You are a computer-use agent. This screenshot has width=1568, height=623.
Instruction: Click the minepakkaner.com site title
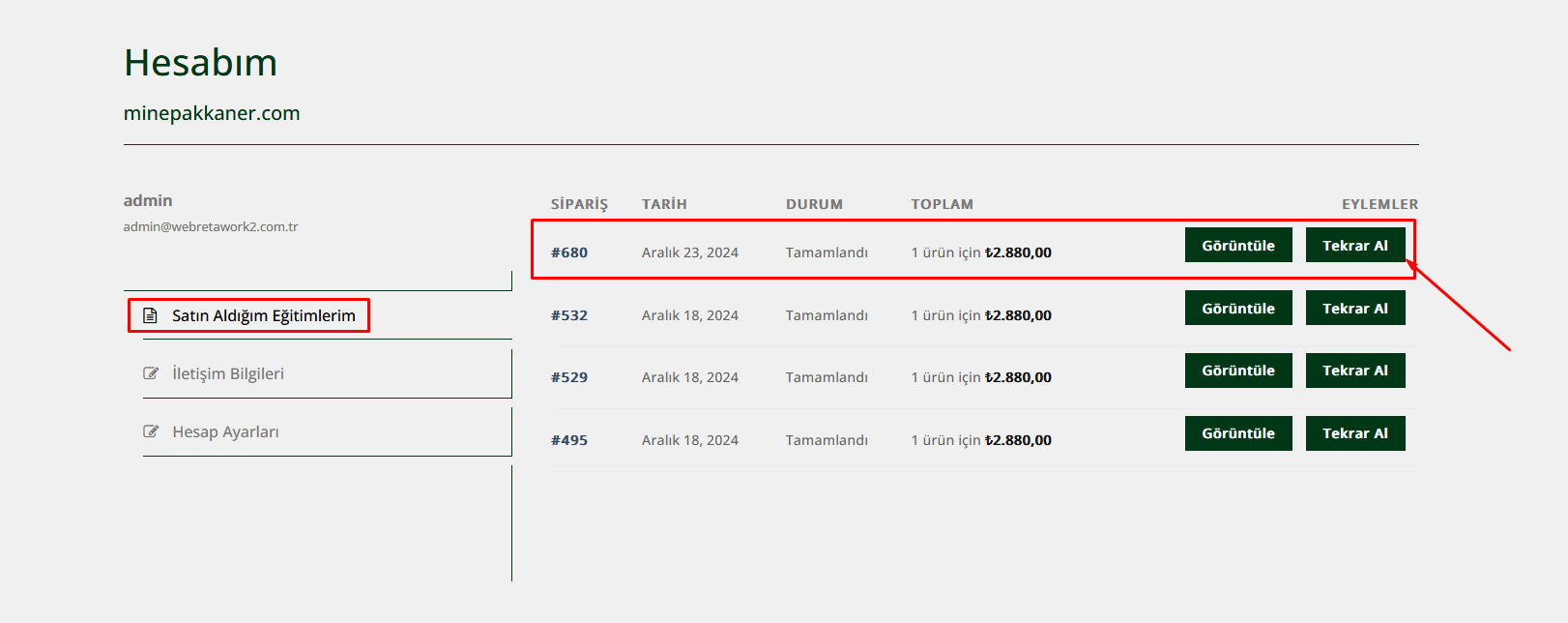point(212,113)
